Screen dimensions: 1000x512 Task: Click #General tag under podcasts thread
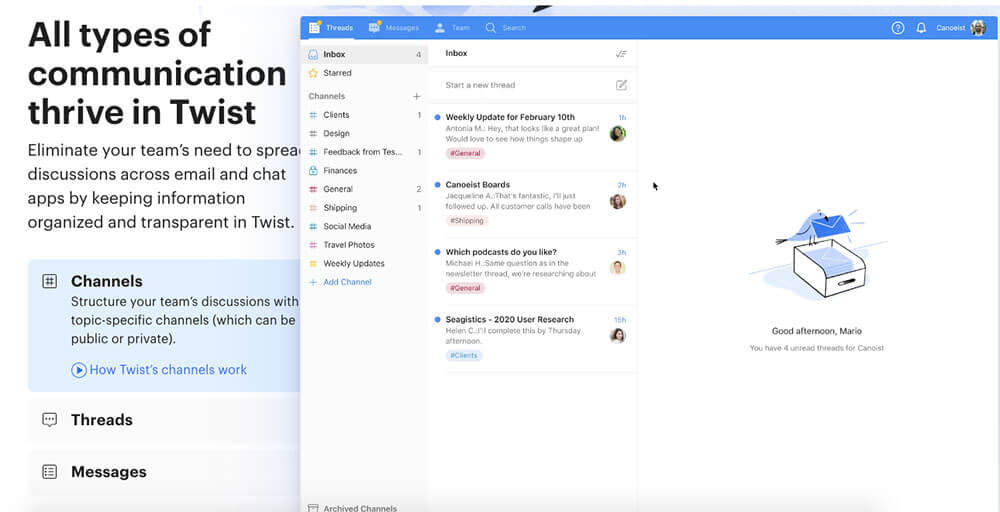[466, 288]
